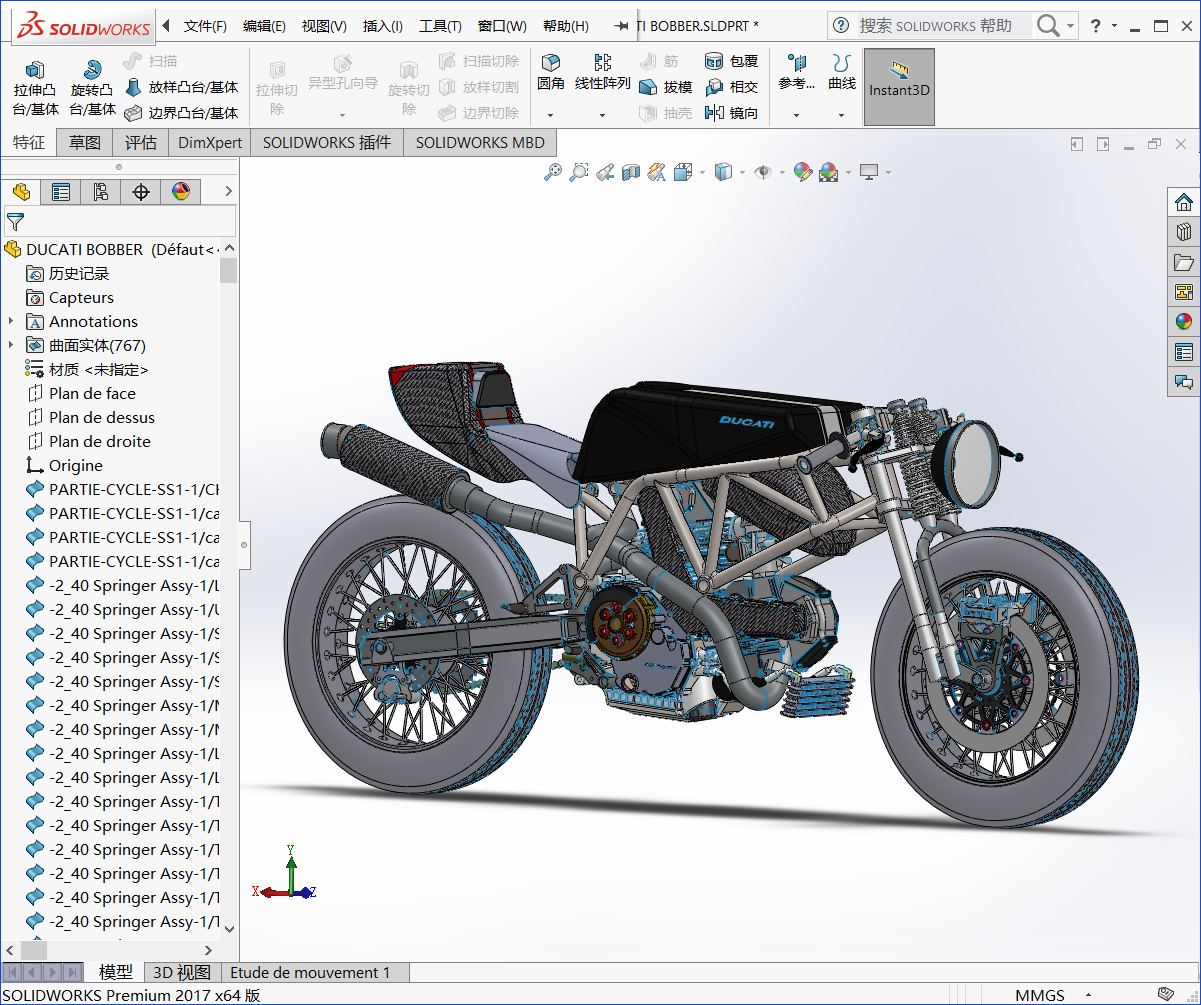
Task: Open the 视图(V) menu
Action: tap(322, 26)
